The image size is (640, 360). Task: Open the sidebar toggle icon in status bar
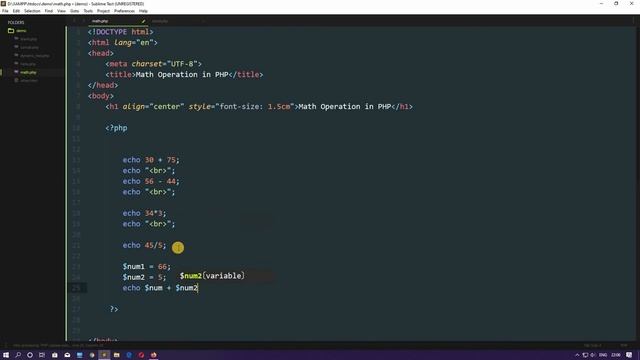click(x=6, y=345)
